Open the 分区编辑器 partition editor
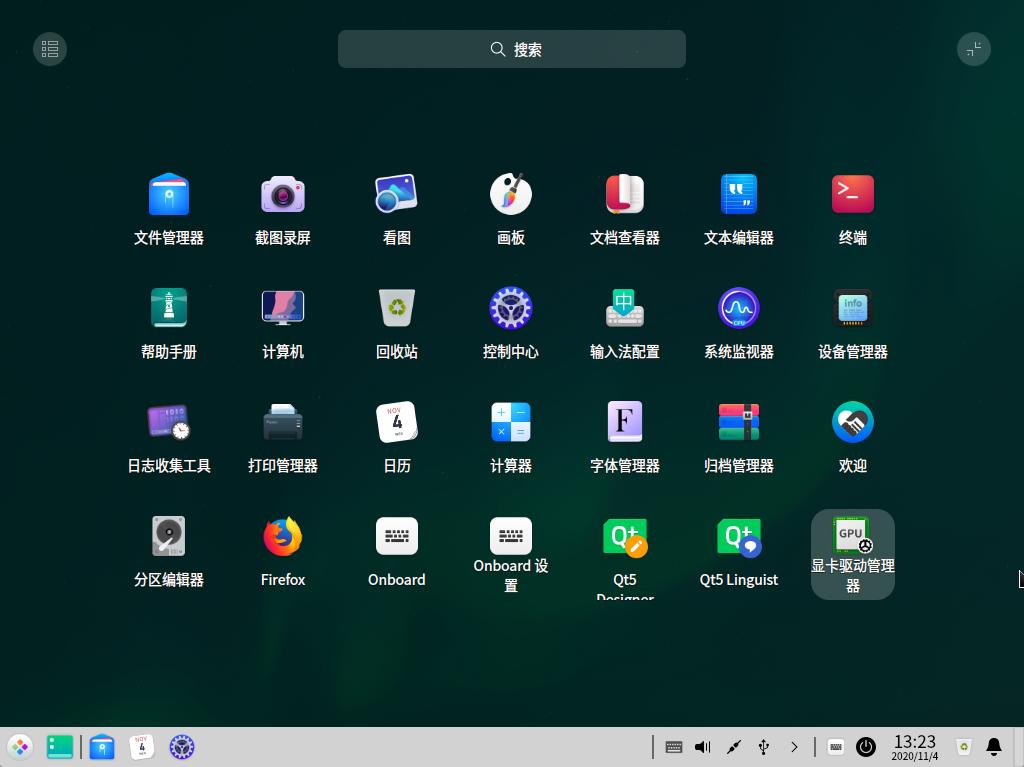Screen dimensions: 1024x767 tap(169, 537)
